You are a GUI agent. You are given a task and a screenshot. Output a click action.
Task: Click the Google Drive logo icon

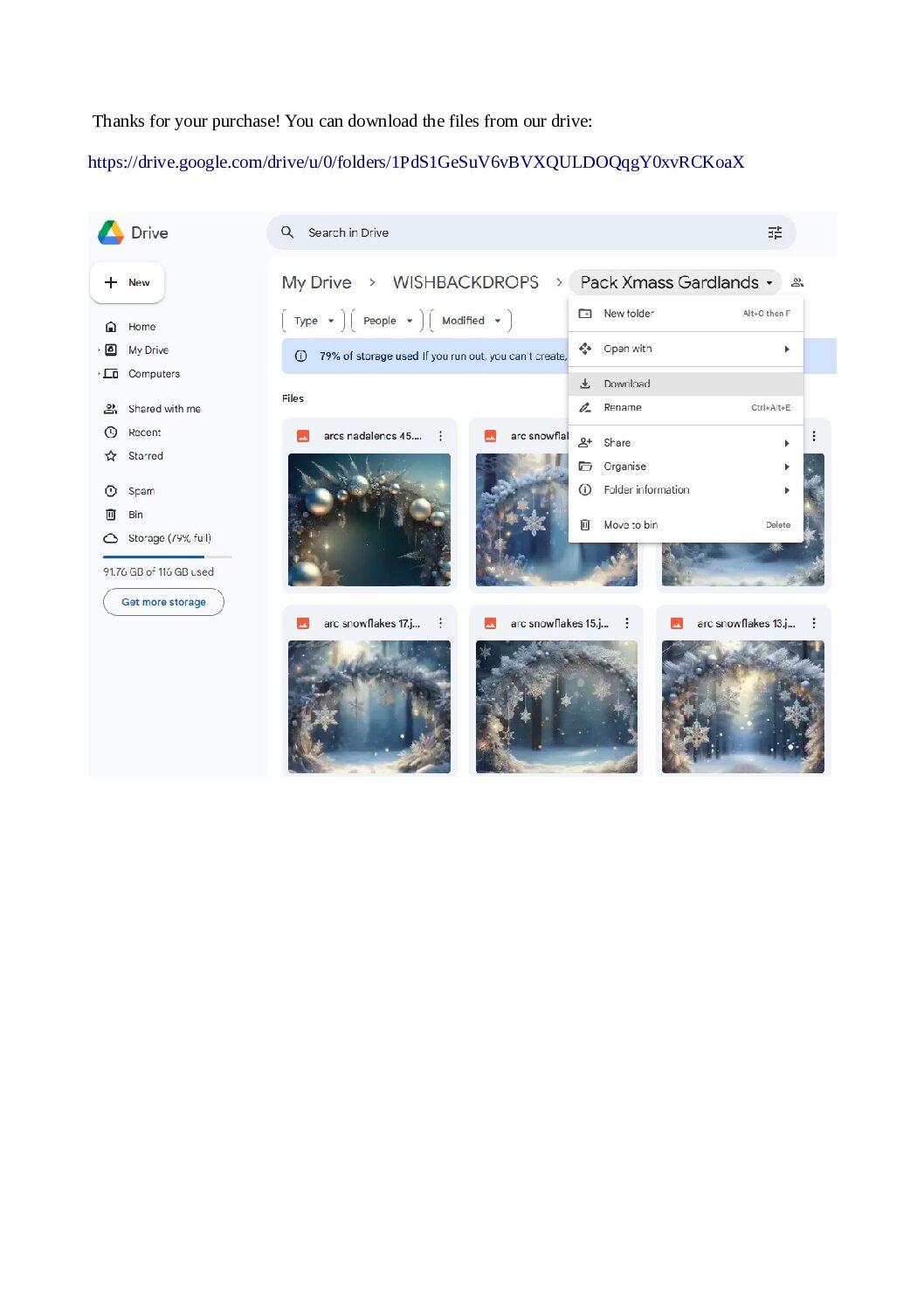point(111,232)
